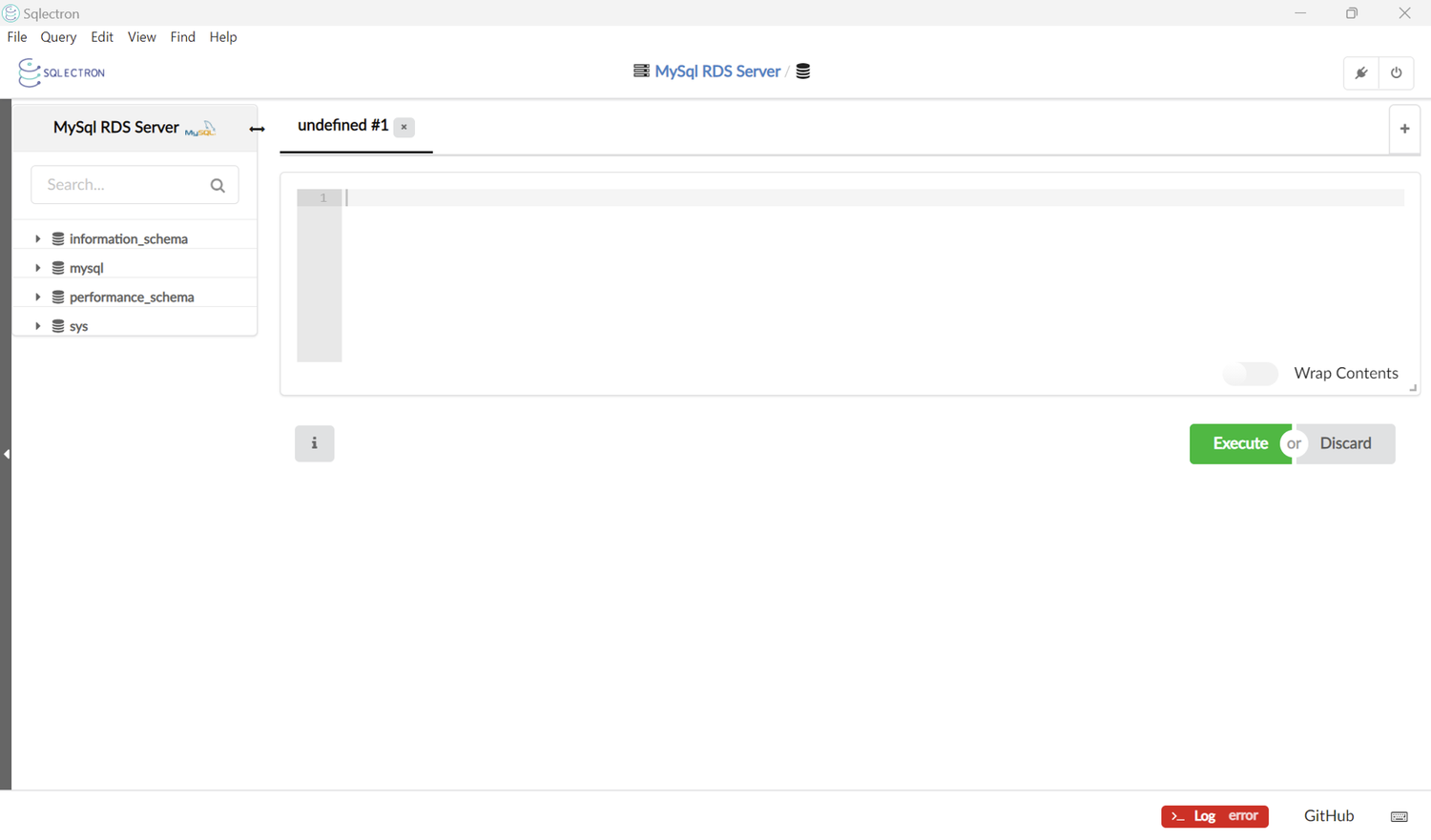1431x840 pixels.
Task: Expand the information_schema database
Action: click(x=38, y=238)
